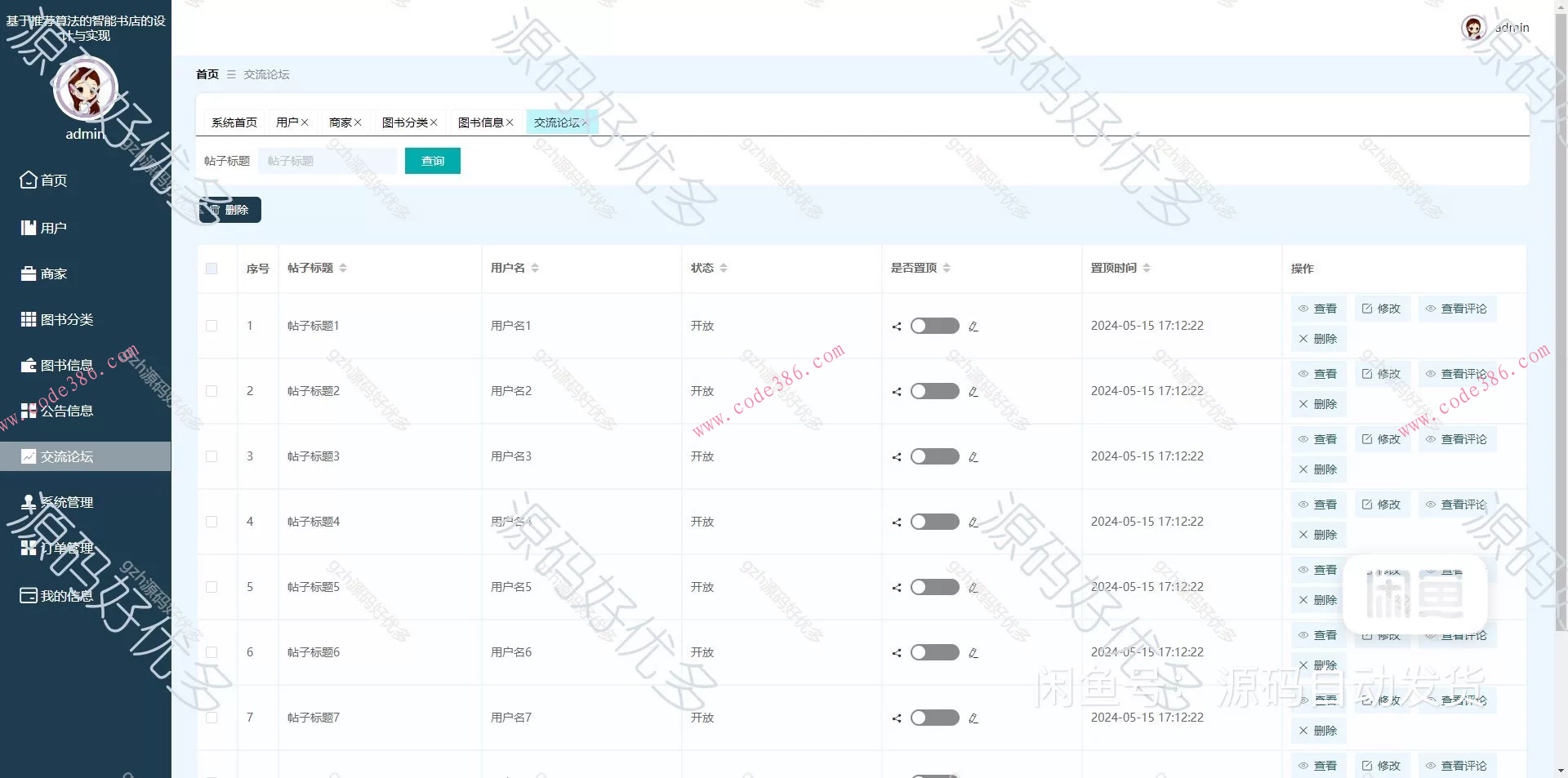Click 查看评论 for row 帖子标题4
1568x778 pixels.
pyautogui.click(x=1457, y=505)
